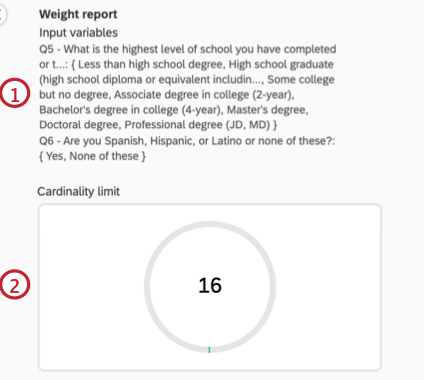Click the Cardinality limit label
Screen dimensions: 425x380
coord(78,191)
